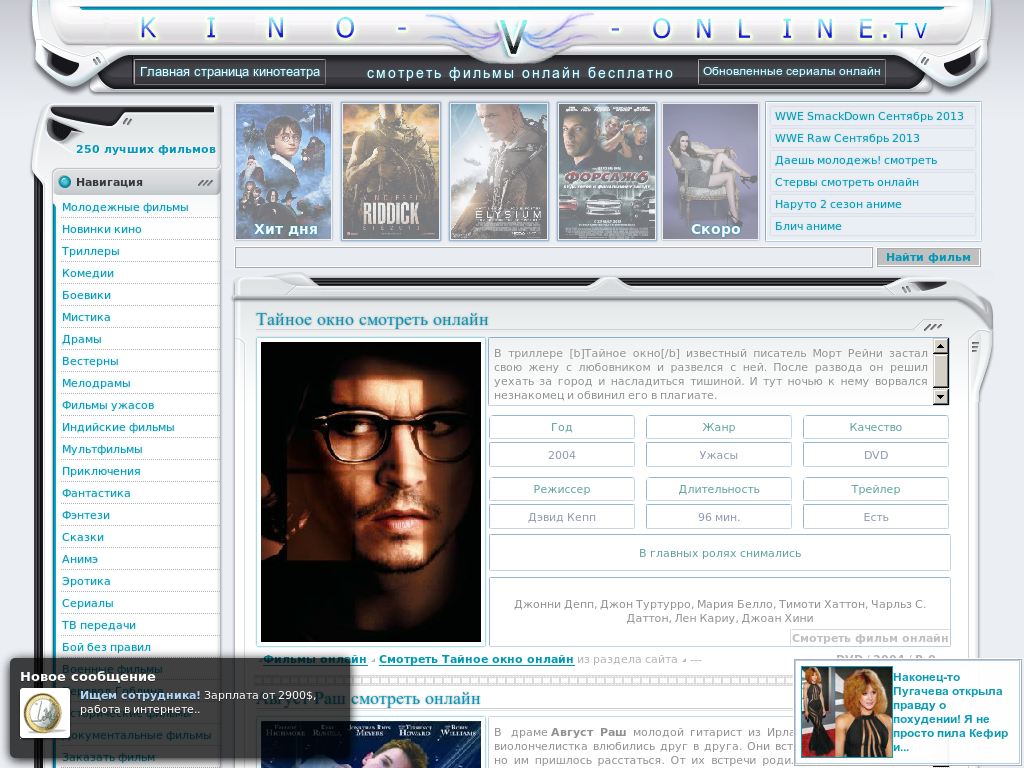Select Молодежные фильмы category

coord(125,207)
